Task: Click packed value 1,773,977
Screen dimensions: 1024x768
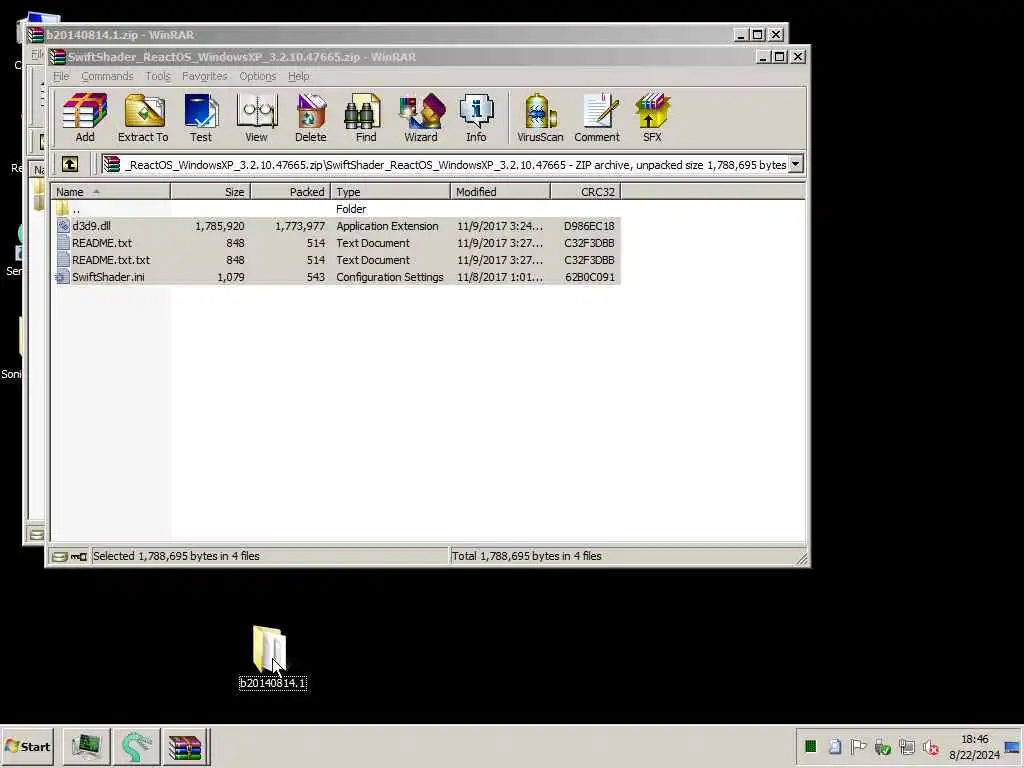Action: coord(299,226)
